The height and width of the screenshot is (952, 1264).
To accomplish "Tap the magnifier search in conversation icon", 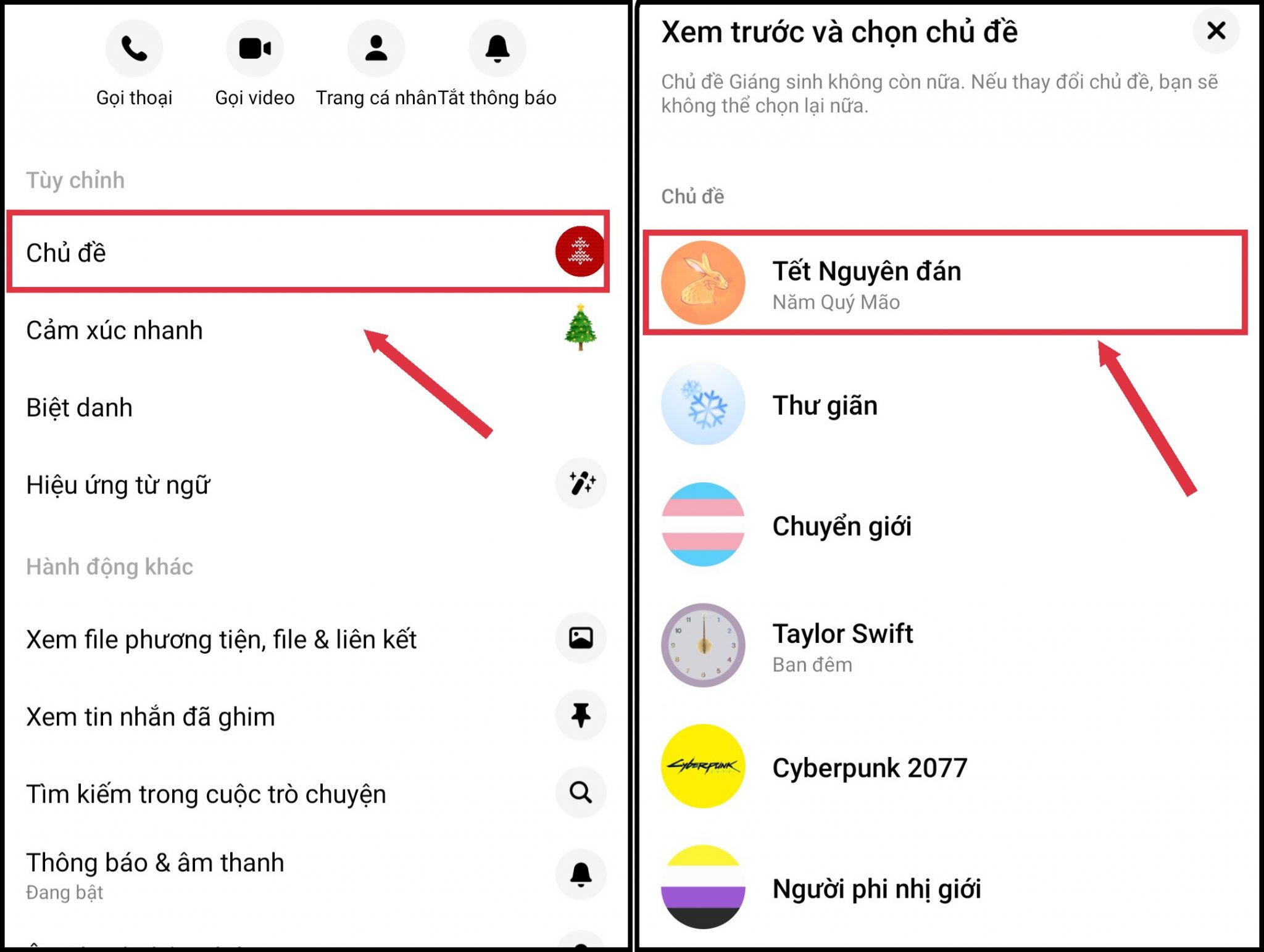I will pos(581,793).
